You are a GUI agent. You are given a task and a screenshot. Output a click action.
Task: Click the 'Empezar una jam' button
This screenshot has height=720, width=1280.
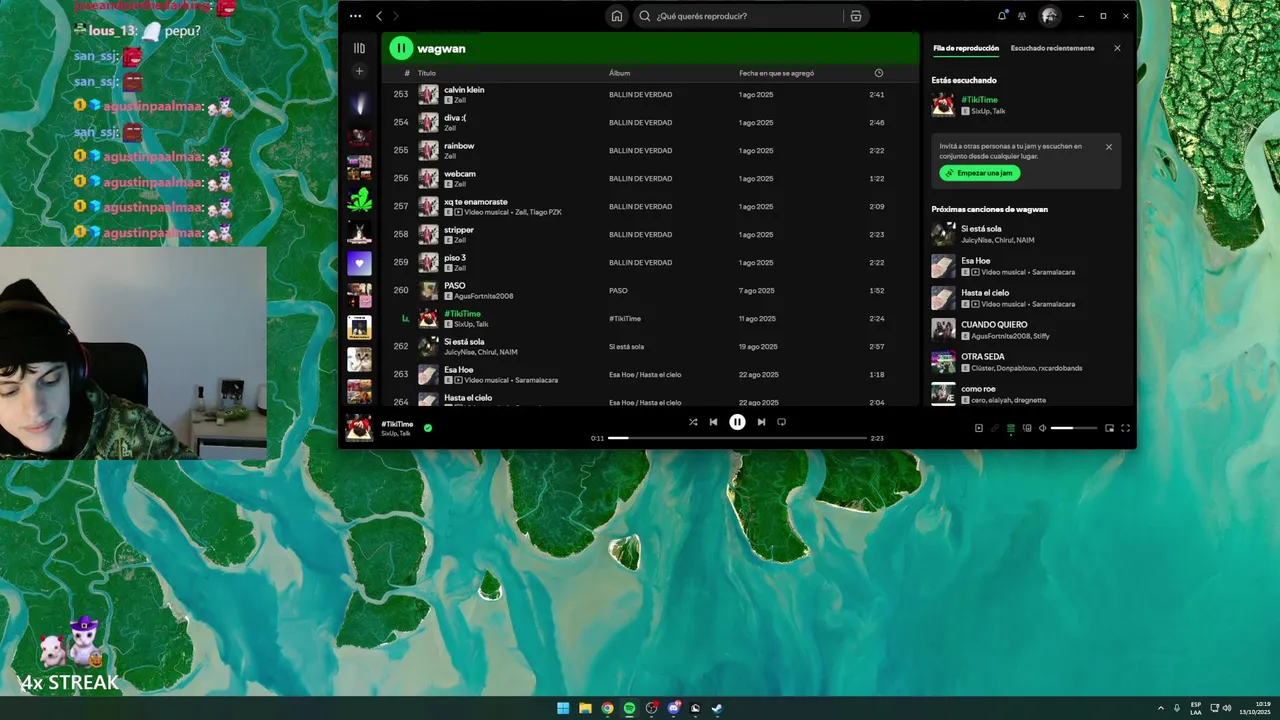979,173
